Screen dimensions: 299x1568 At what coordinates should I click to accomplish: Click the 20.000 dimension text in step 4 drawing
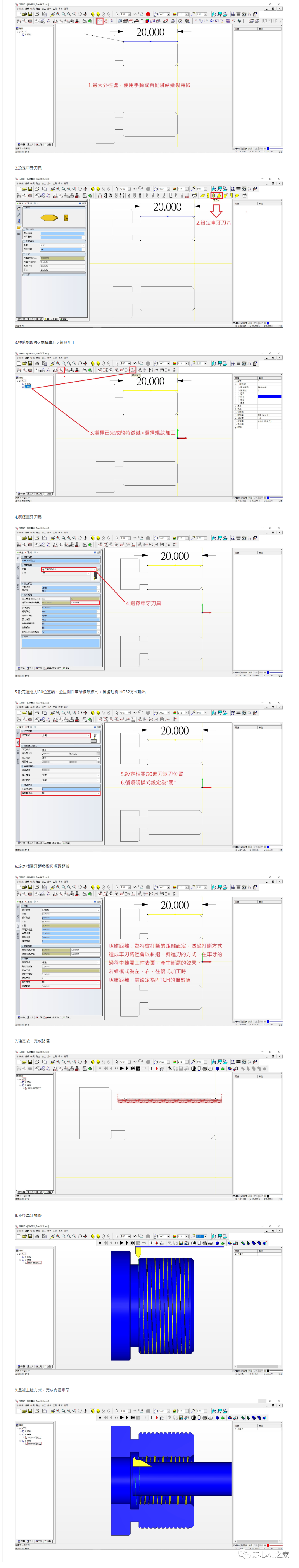174,556
